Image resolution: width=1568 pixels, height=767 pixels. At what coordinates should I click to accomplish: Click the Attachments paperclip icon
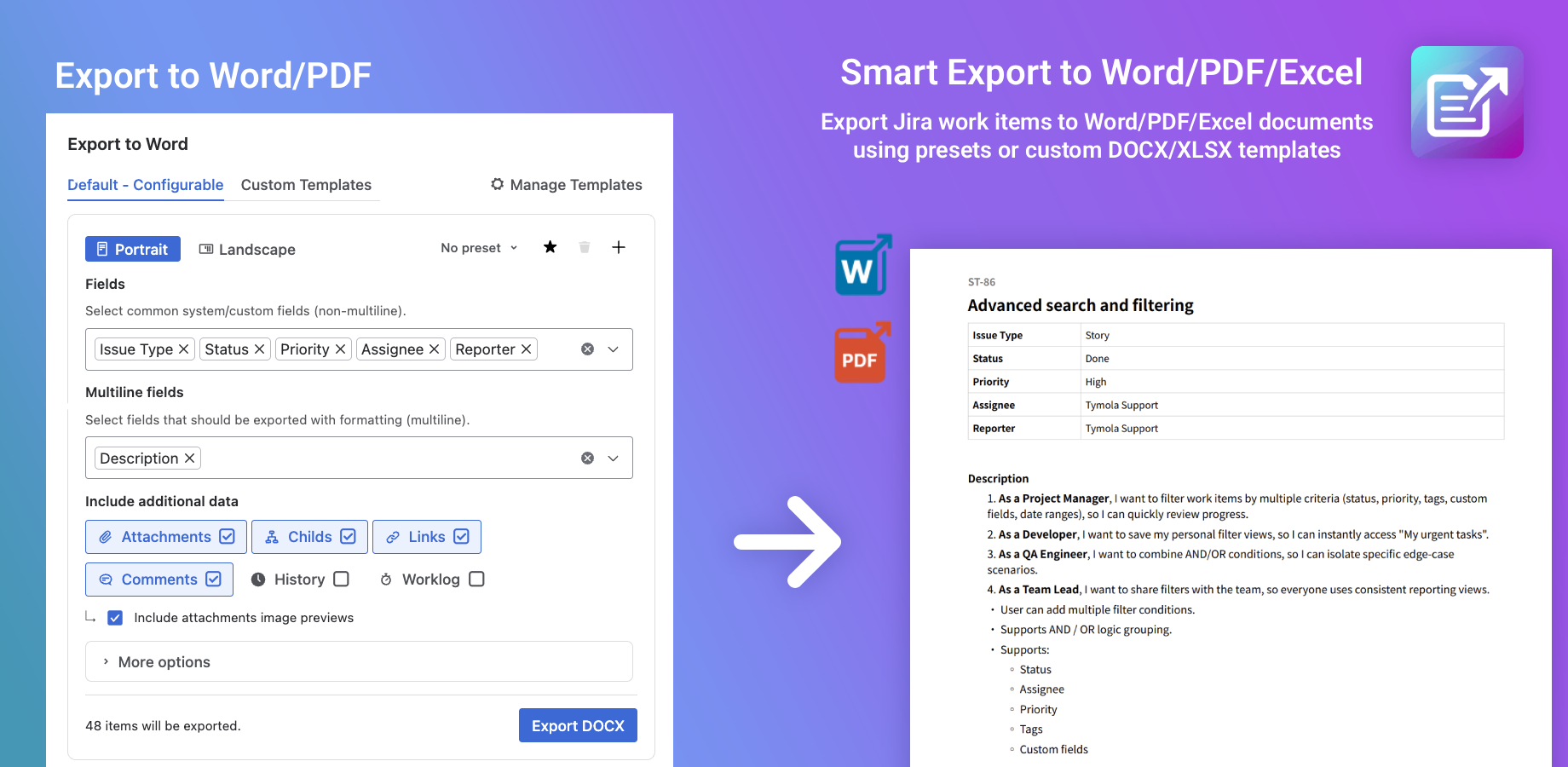[106, 537]
